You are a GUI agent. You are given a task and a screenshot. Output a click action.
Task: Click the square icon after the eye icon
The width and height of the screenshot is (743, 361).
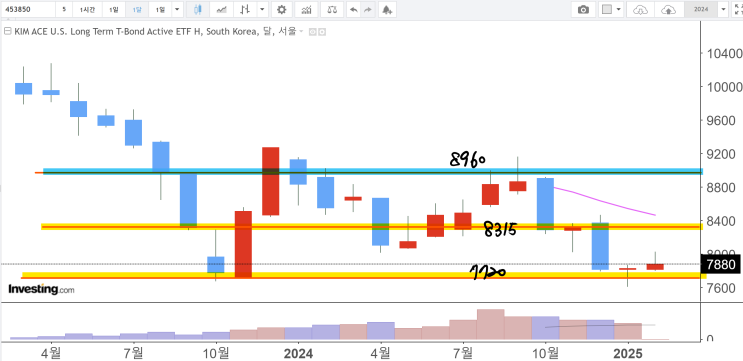pyautogui.click(x=322, y=32)
